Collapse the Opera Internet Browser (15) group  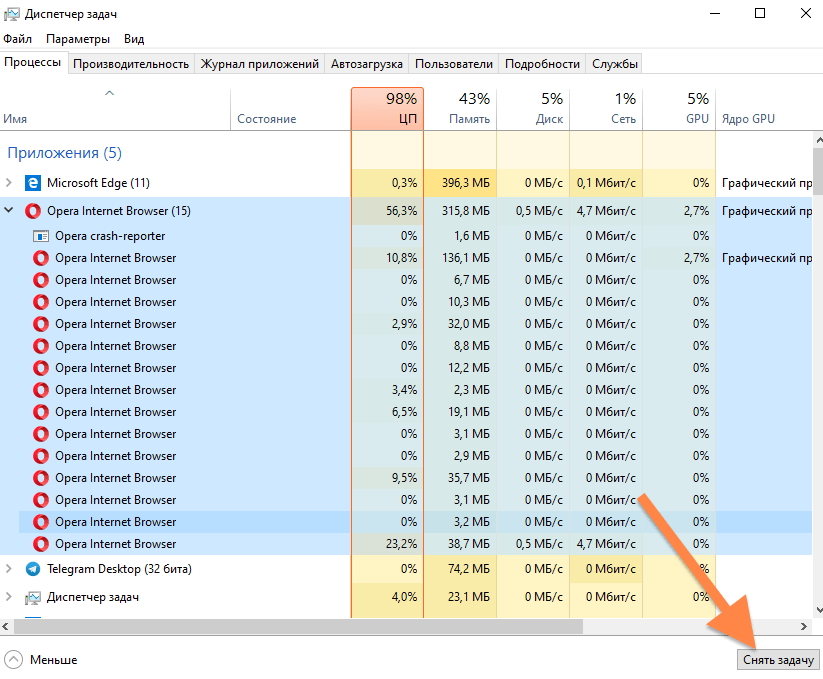[x=8, y=210]
